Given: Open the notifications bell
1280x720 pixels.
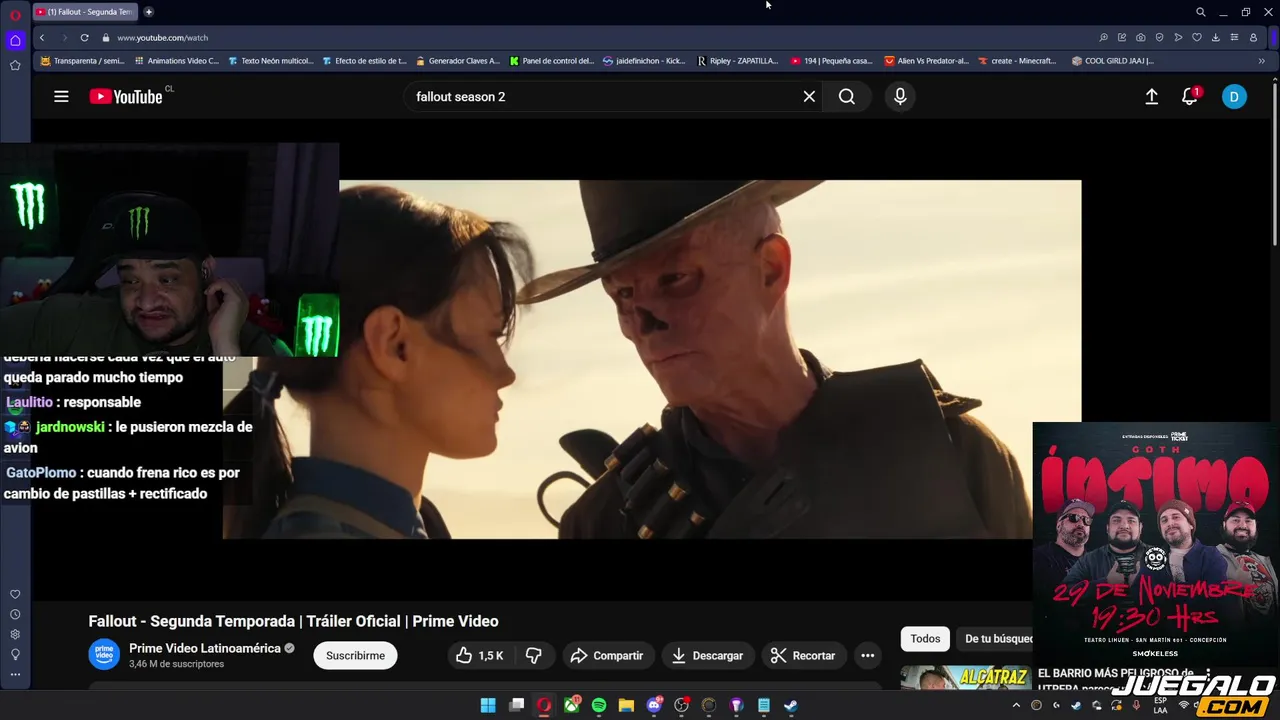Looking at the screenshot, I should 1190,96.
